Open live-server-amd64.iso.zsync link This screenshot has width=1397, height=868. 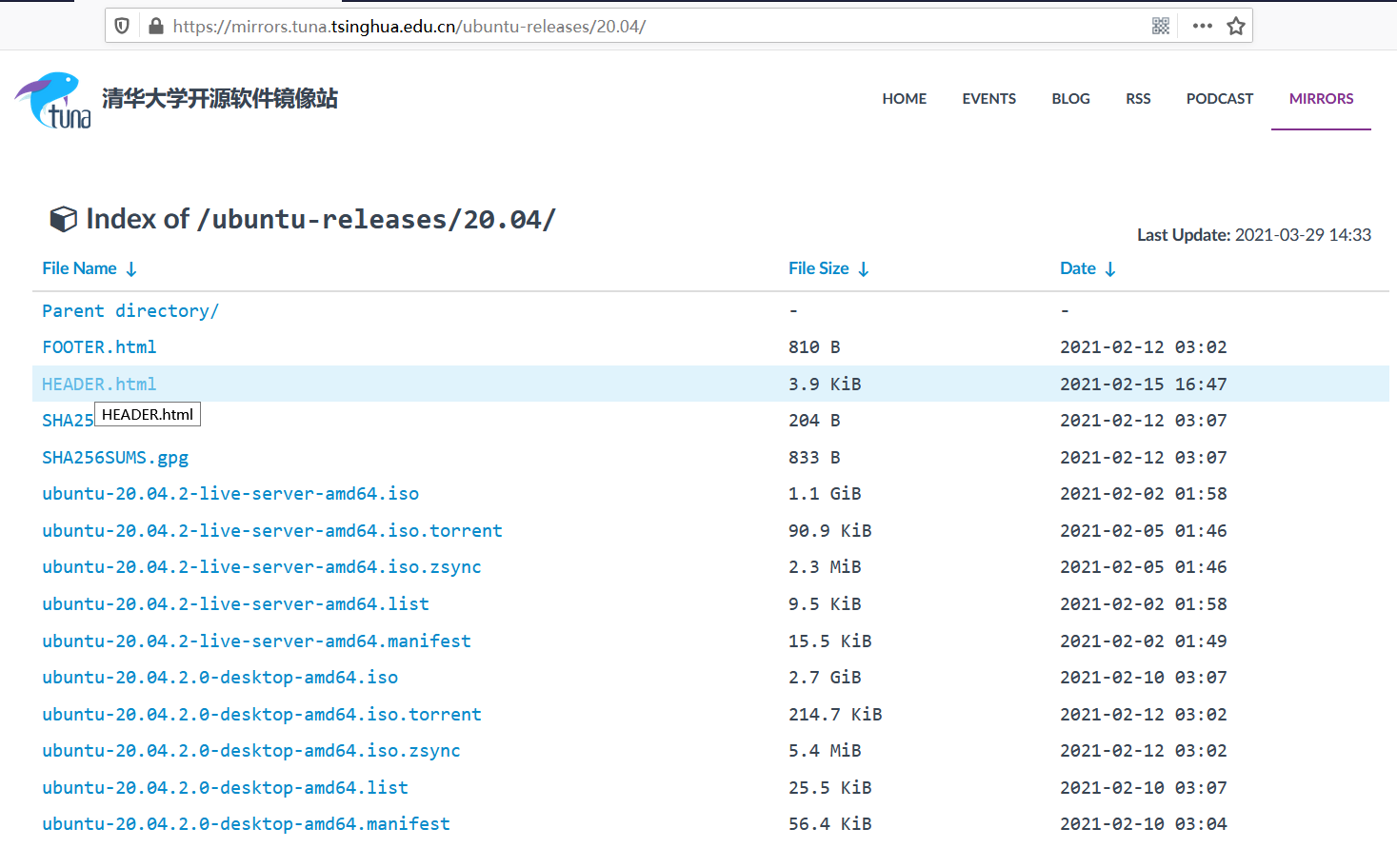[262, 567]
